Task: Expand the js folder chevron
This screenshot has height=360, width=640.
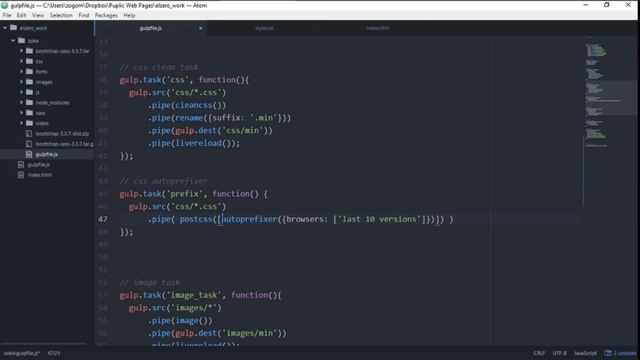Action: [x=21, y=92]
